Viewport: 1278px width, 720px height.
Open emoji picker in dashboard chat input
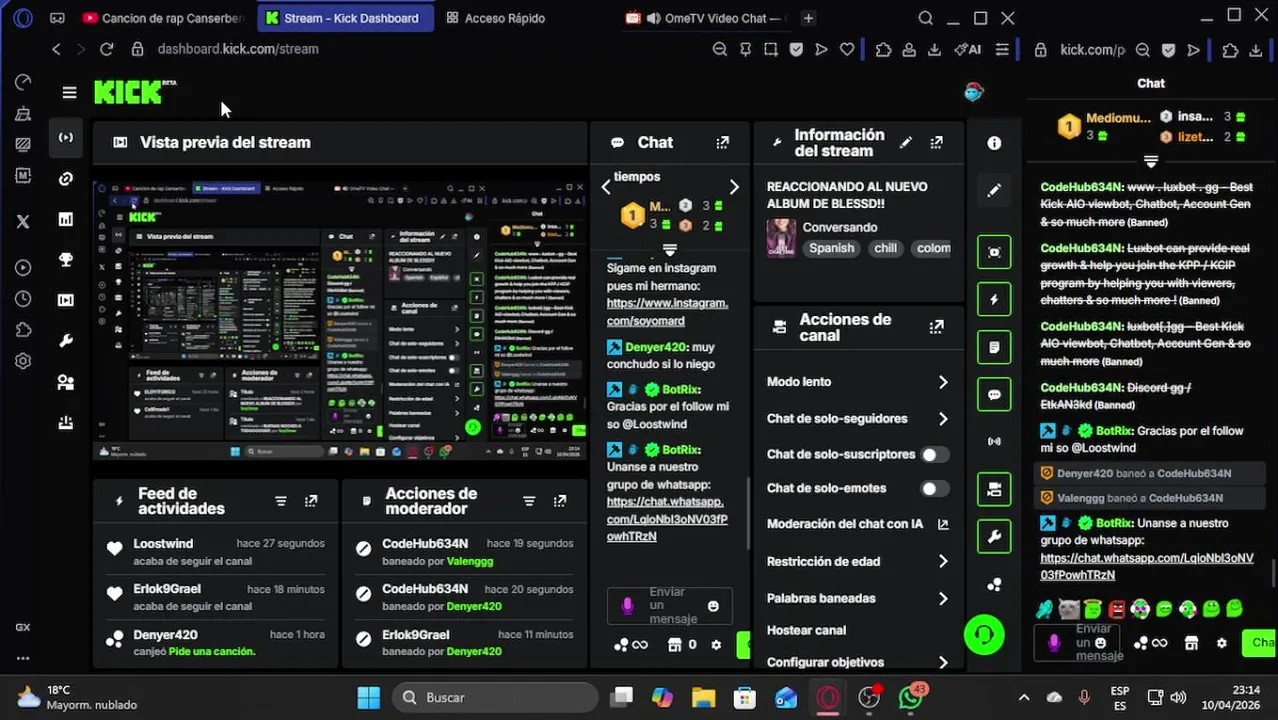pos(713,606)
